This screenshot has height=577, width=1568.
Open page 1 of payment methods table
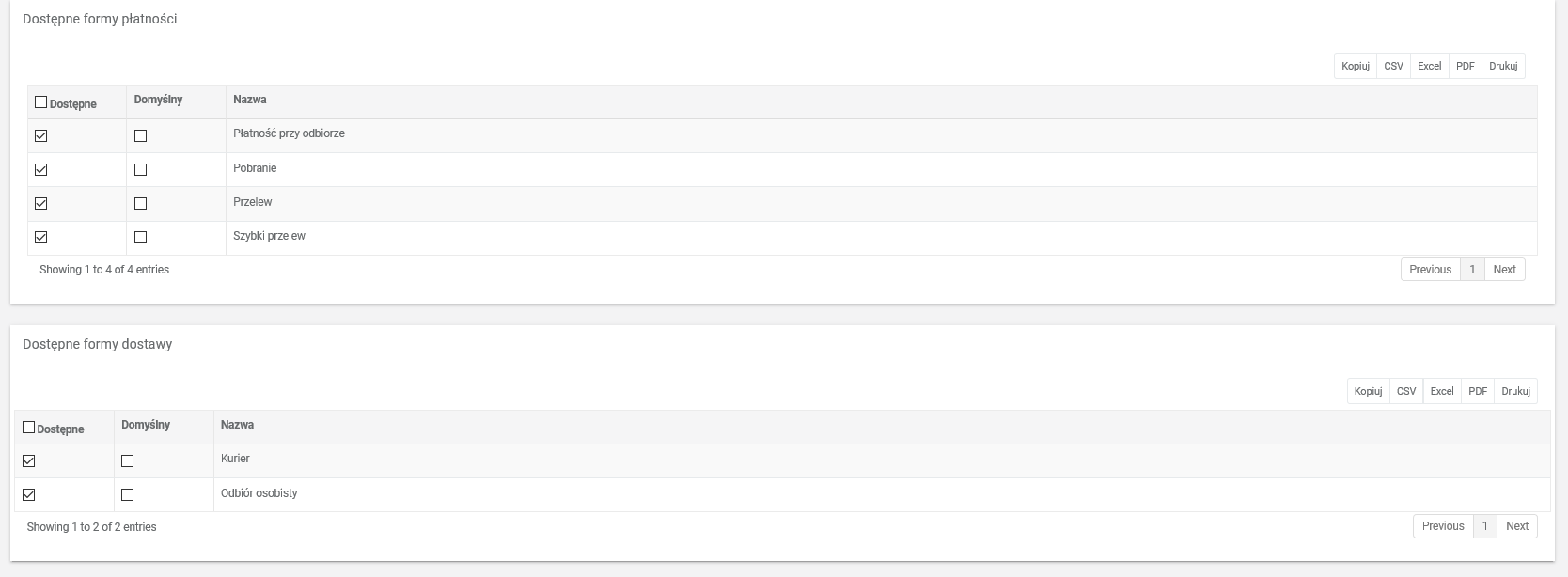(1472, 270)
